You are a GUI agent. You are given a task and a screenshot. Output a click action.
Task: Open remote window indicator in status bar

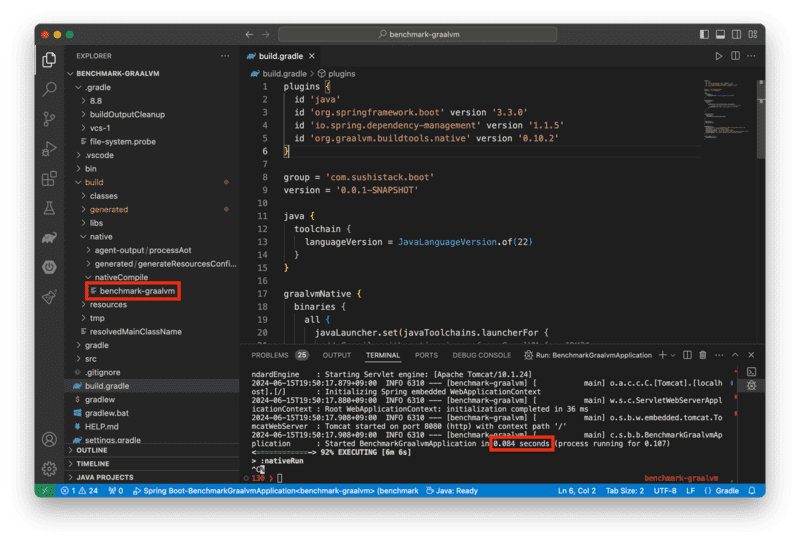coord(45,490)
